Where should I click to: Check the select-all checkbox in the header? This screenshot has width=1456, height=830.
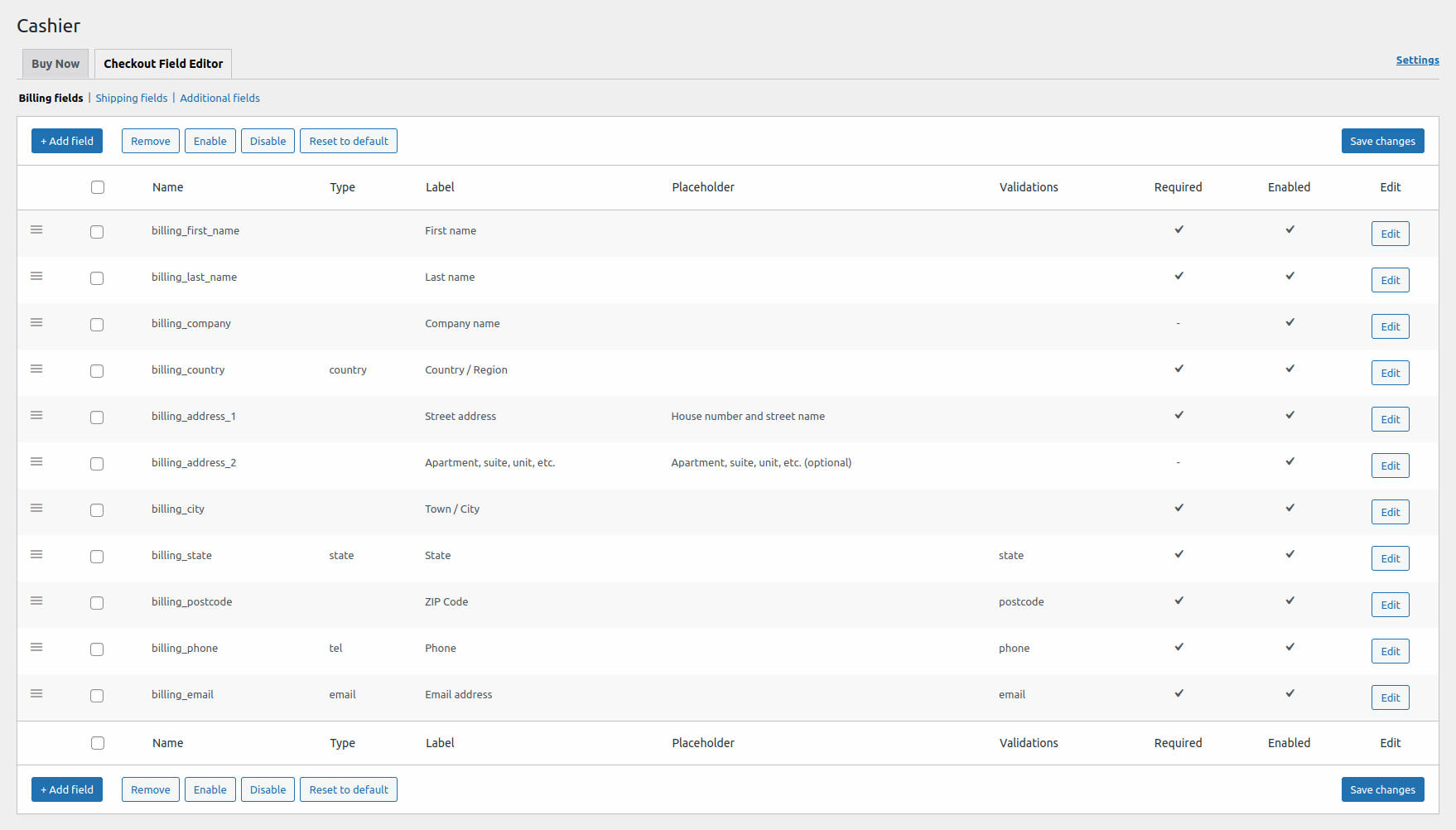tap(98, 187)
